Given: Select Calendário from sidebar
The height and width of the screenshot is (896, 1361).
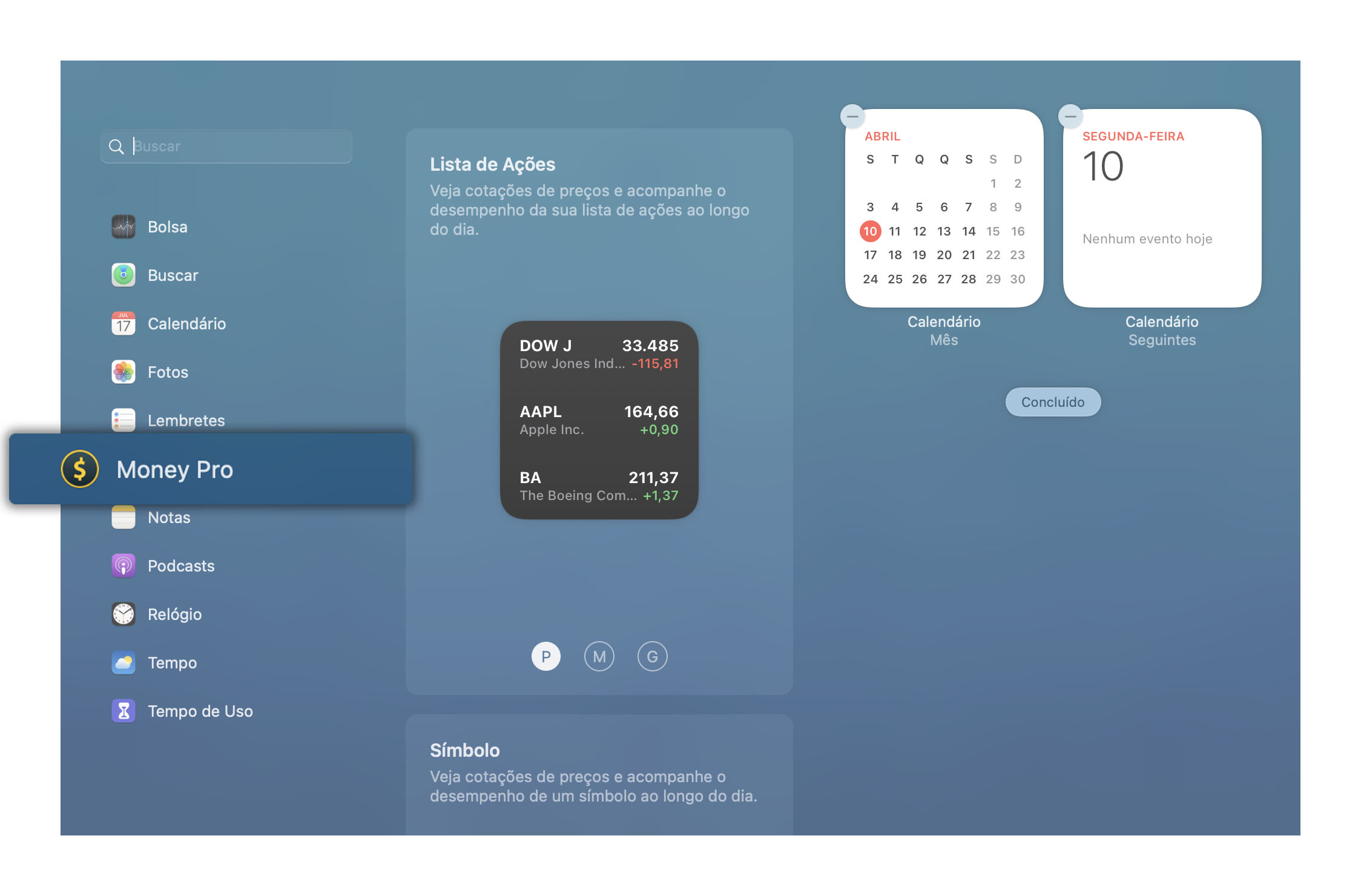Looking at the screenshot, I should (x=186, y=322).
